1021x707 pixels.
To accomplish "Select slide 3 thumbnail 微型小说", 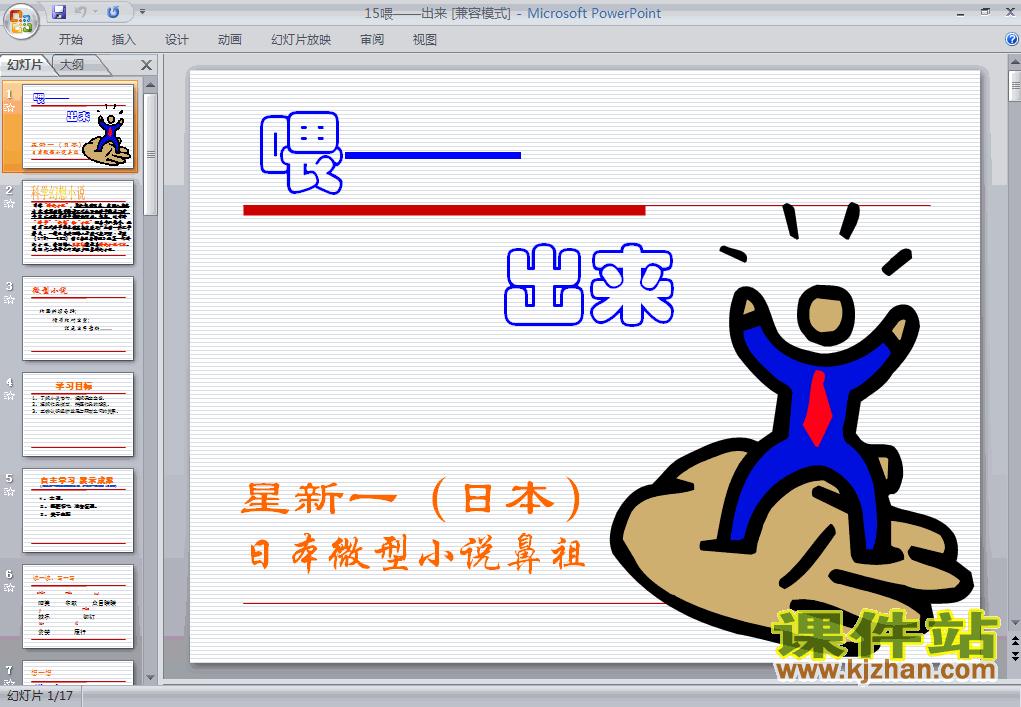I will point(78,318).
